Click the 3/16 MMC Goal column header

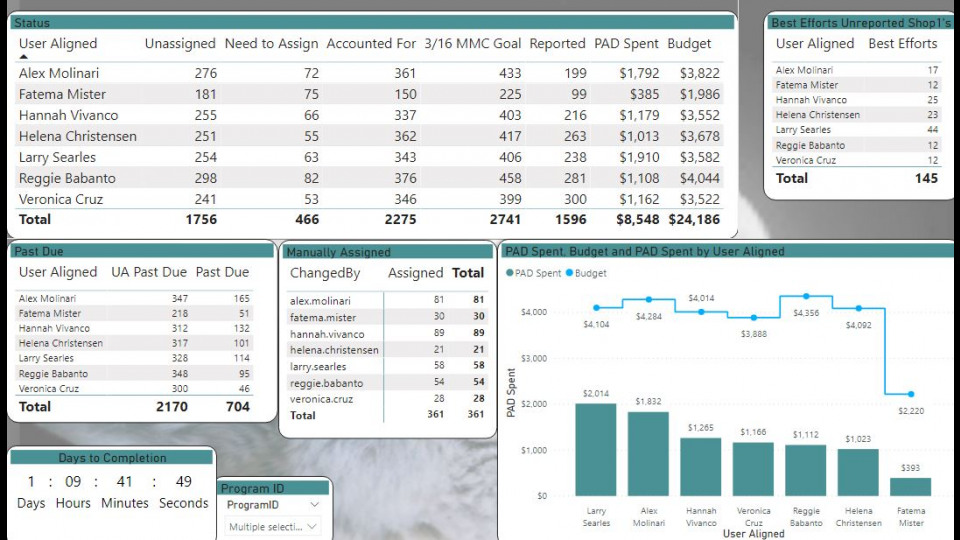[472, 44]
